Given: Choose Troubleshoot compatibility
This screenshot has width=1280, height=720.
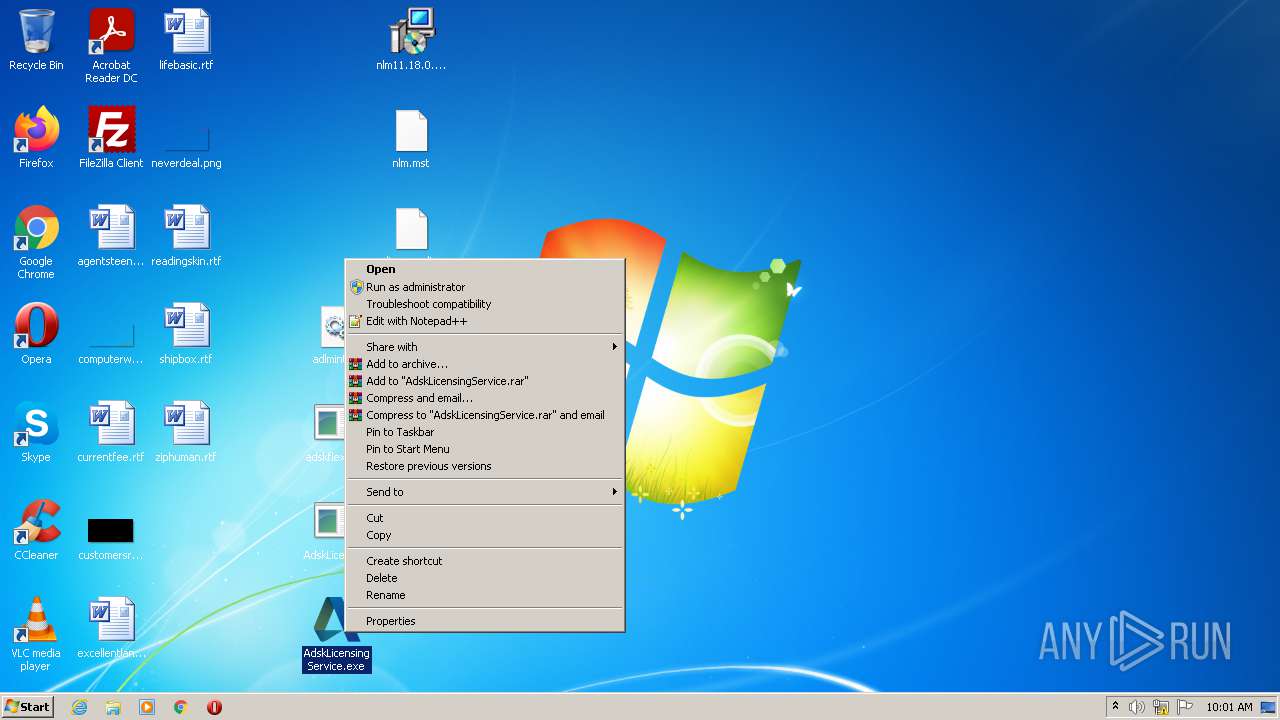Looking at the screenshot, I should (485, 304).
